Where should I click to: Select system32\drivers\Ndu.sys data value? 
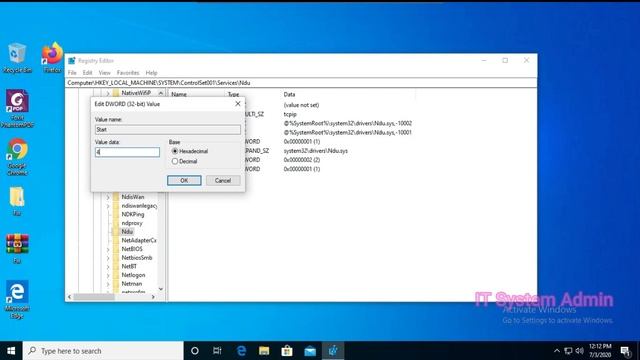click(x=316, y=151)
